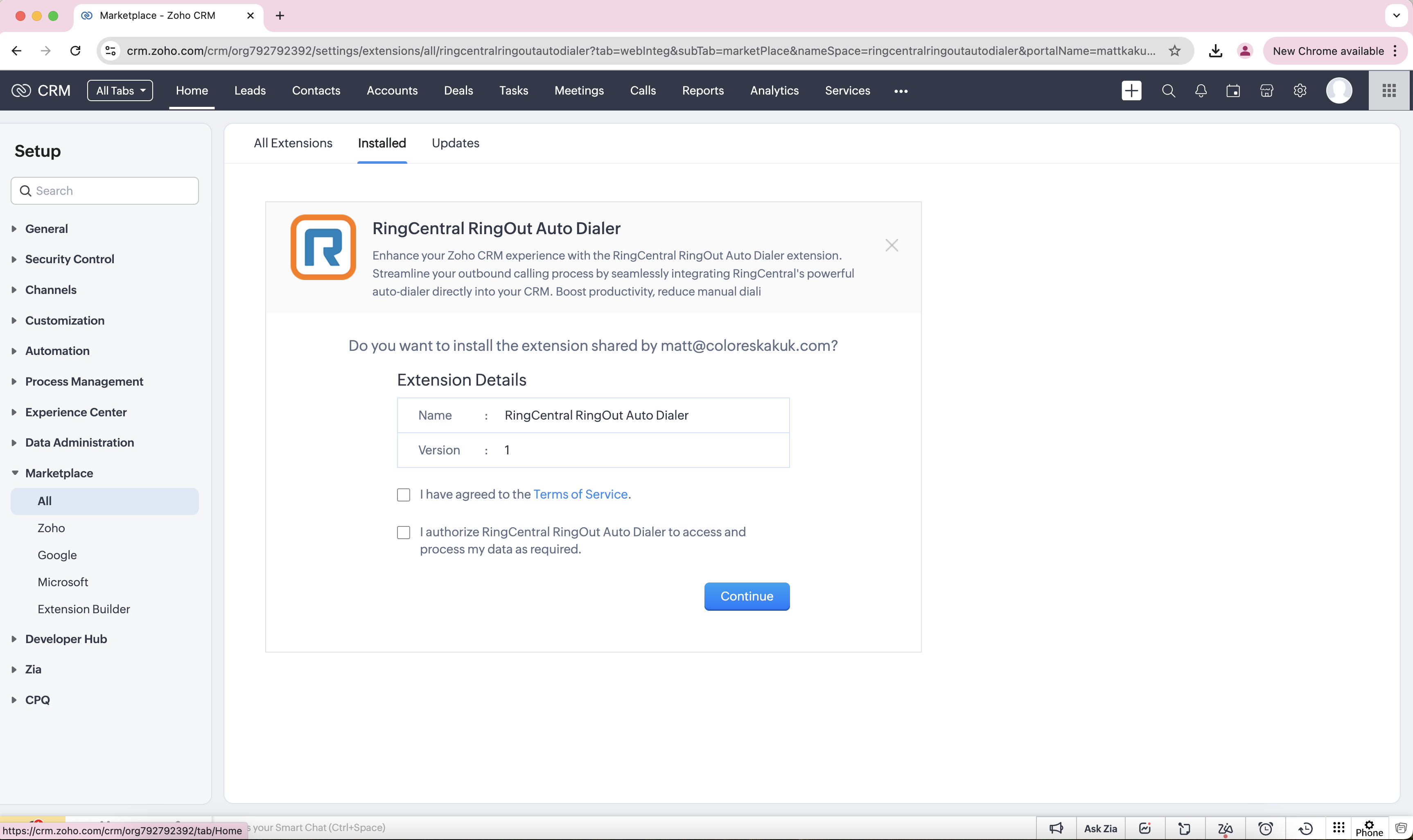
Task: Open the setup gear icon
Action: coord(1300,90)
